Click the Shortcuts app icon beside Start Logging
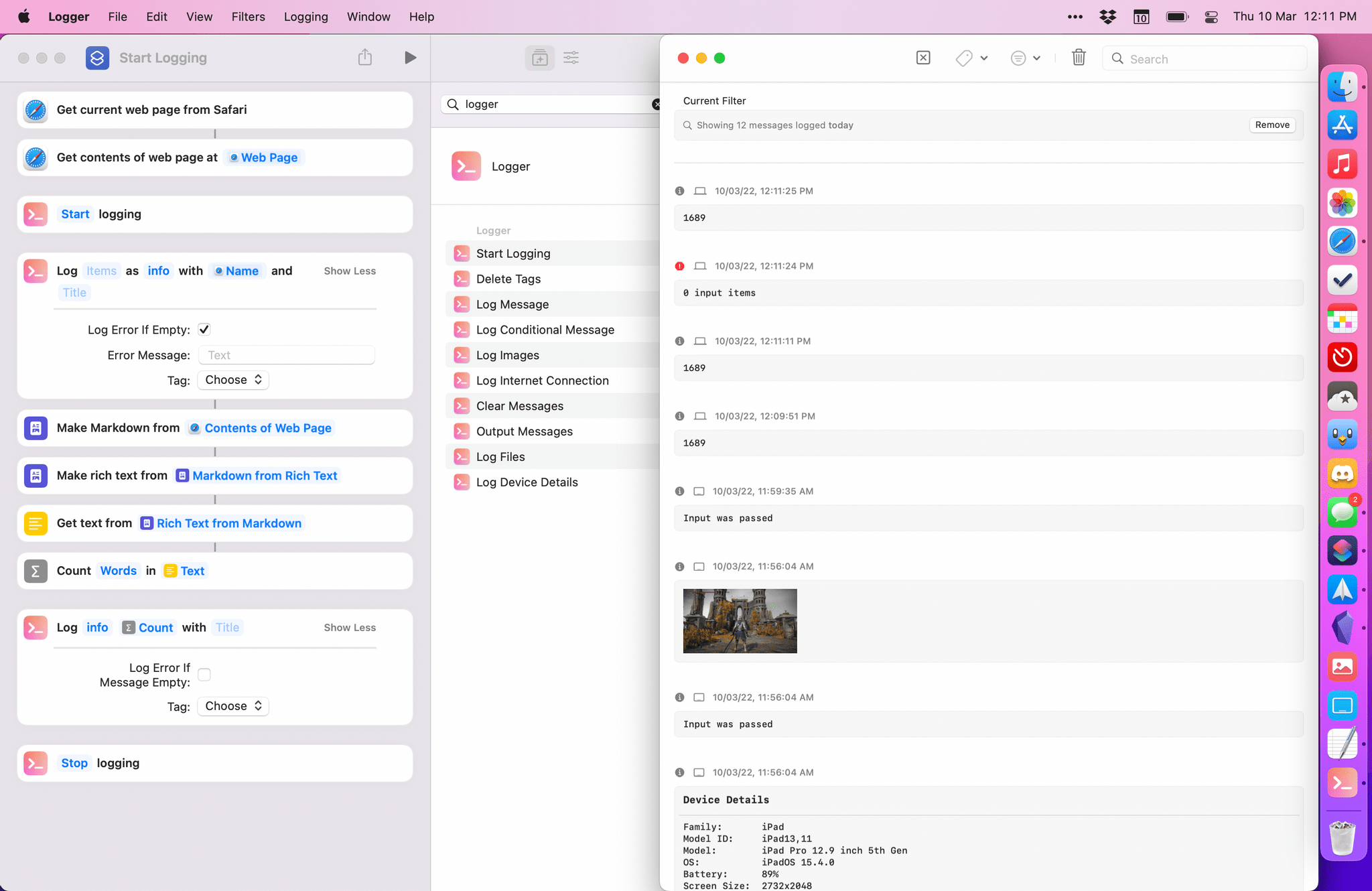Image resolution: width=1372 pixels, height=891 pixels. pos(98,58)
